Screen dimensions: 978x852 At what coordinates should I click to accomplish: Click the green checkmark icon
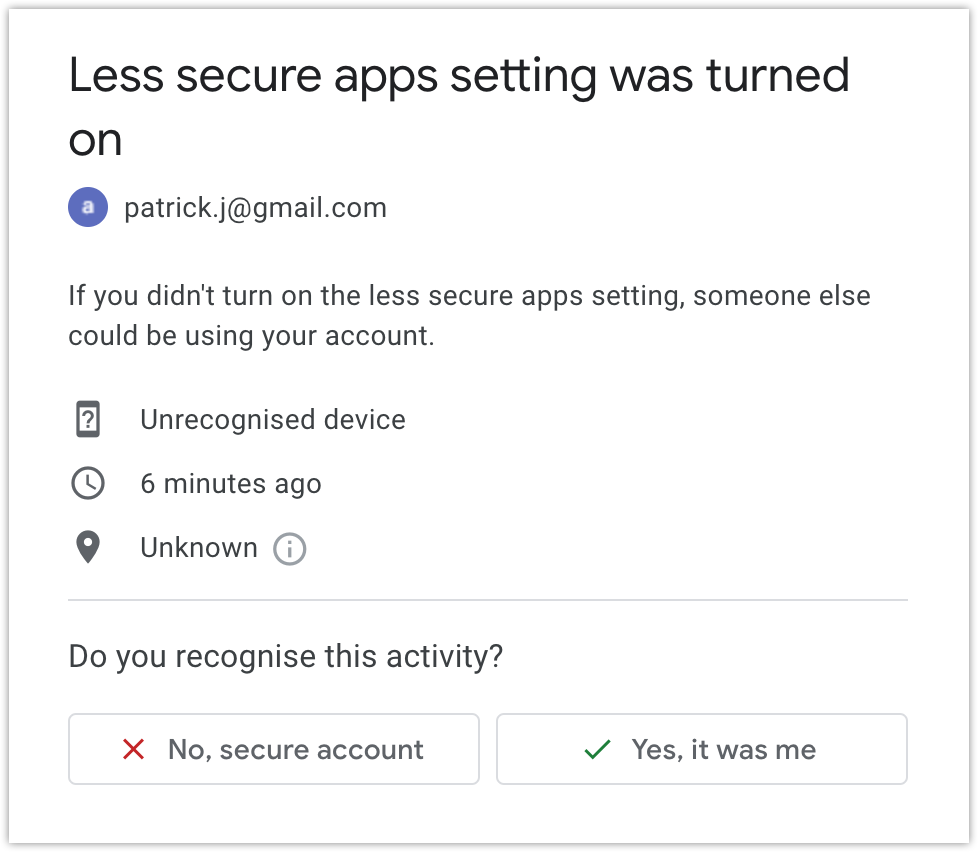tap(597, 749)
